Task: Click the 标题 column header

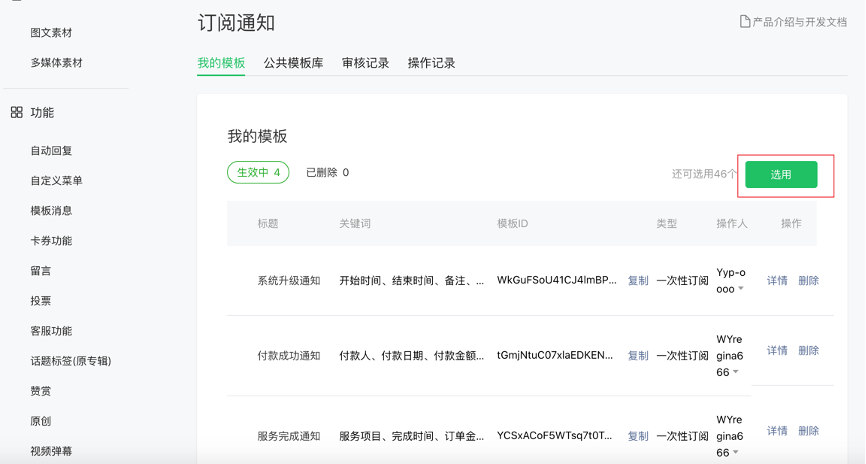Action: click(x=268, y=224)
